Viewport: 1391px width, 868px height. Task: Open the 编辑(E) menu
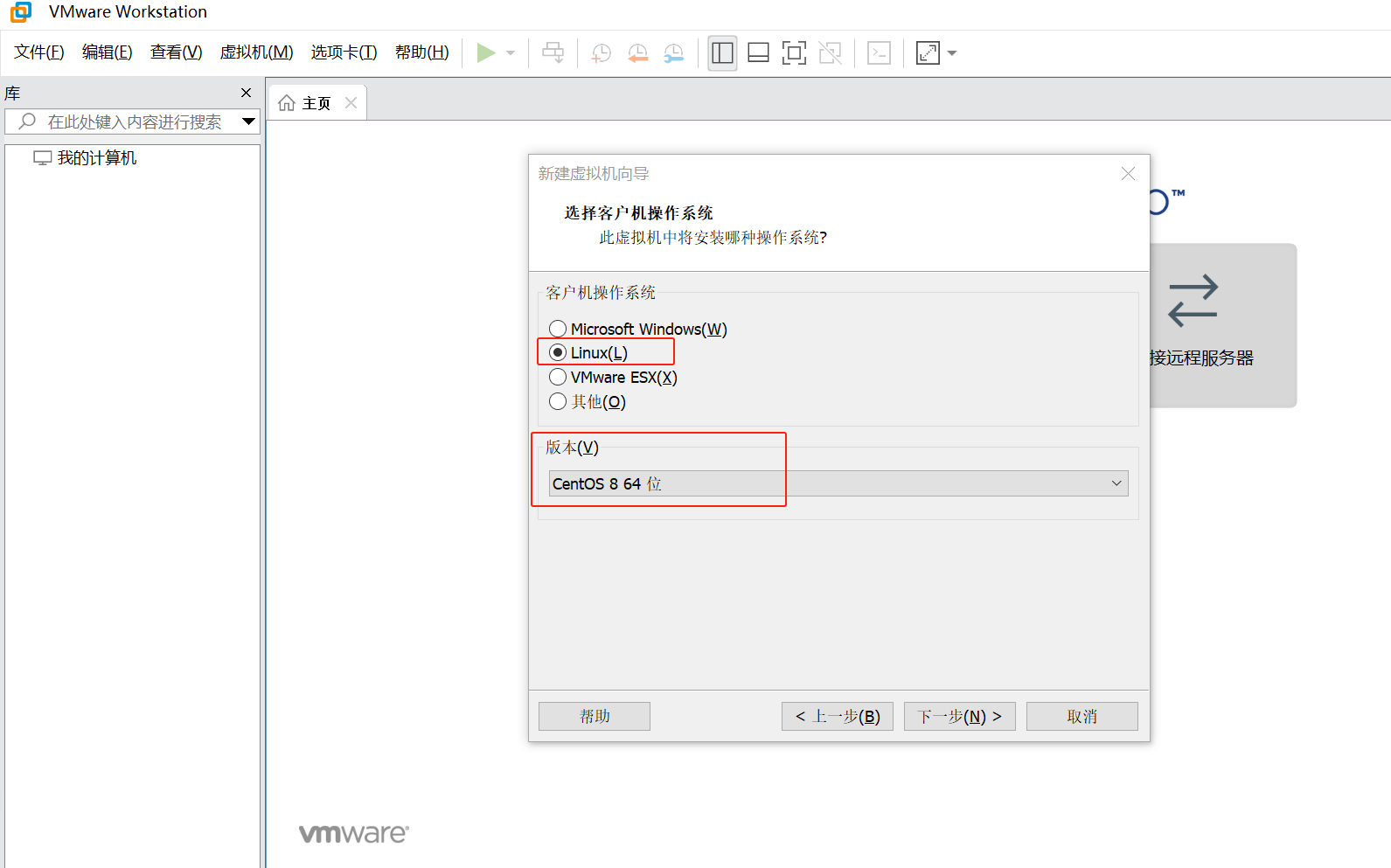click(x=108, y=52)
